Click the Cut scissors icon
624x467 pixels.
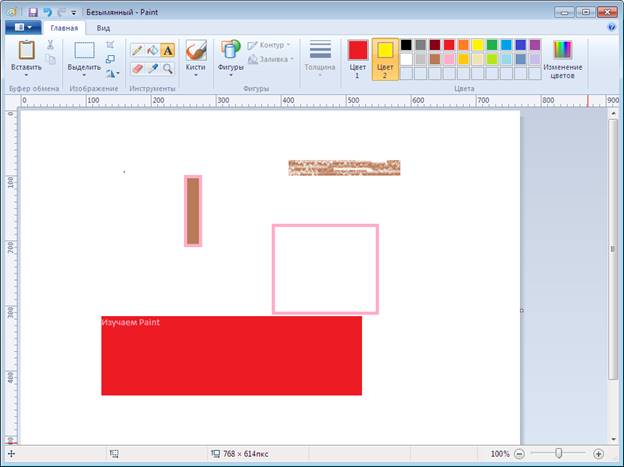point(50,45)
